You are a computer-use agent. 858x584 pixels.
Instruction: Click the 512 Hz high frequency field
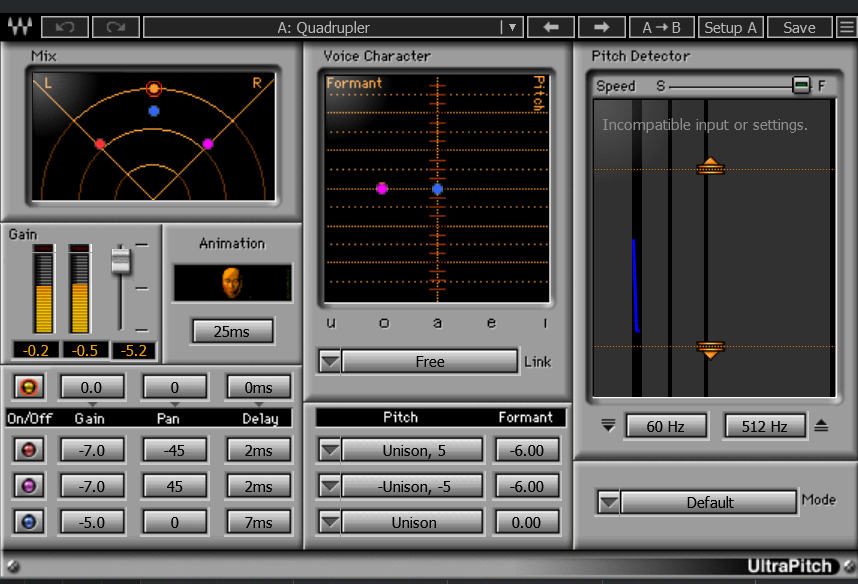[765, 426]
